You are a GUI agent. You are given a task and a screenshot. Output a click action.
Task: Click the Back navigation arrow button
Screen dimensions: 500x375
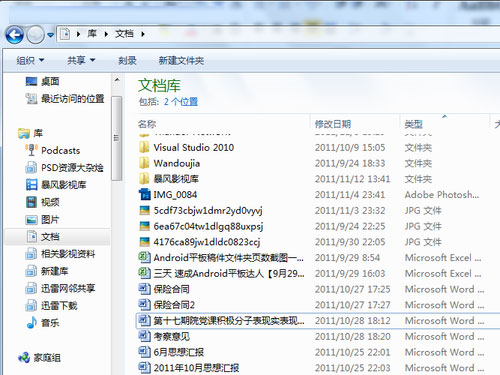[14, 35]
